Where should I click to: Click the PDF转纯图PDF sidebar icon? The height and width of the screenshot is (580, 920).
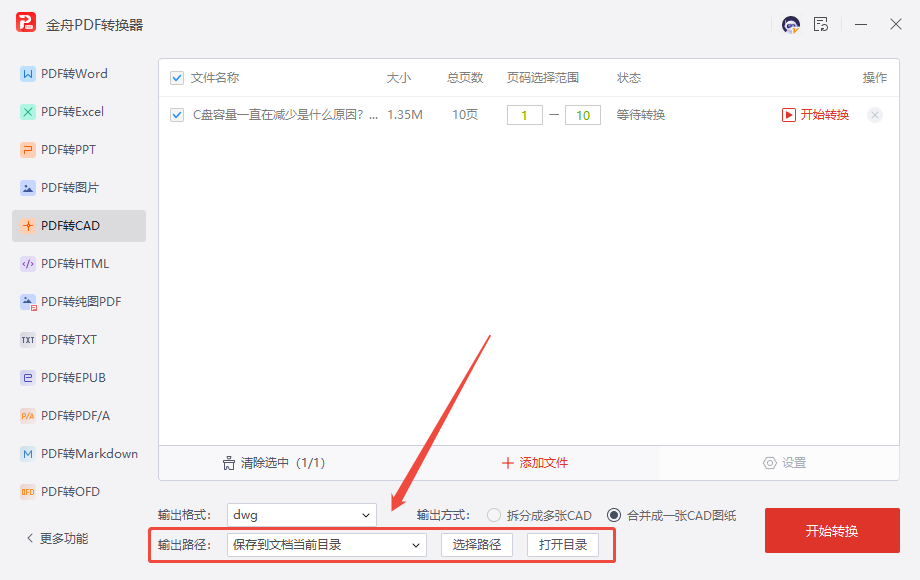pos(28,302)
